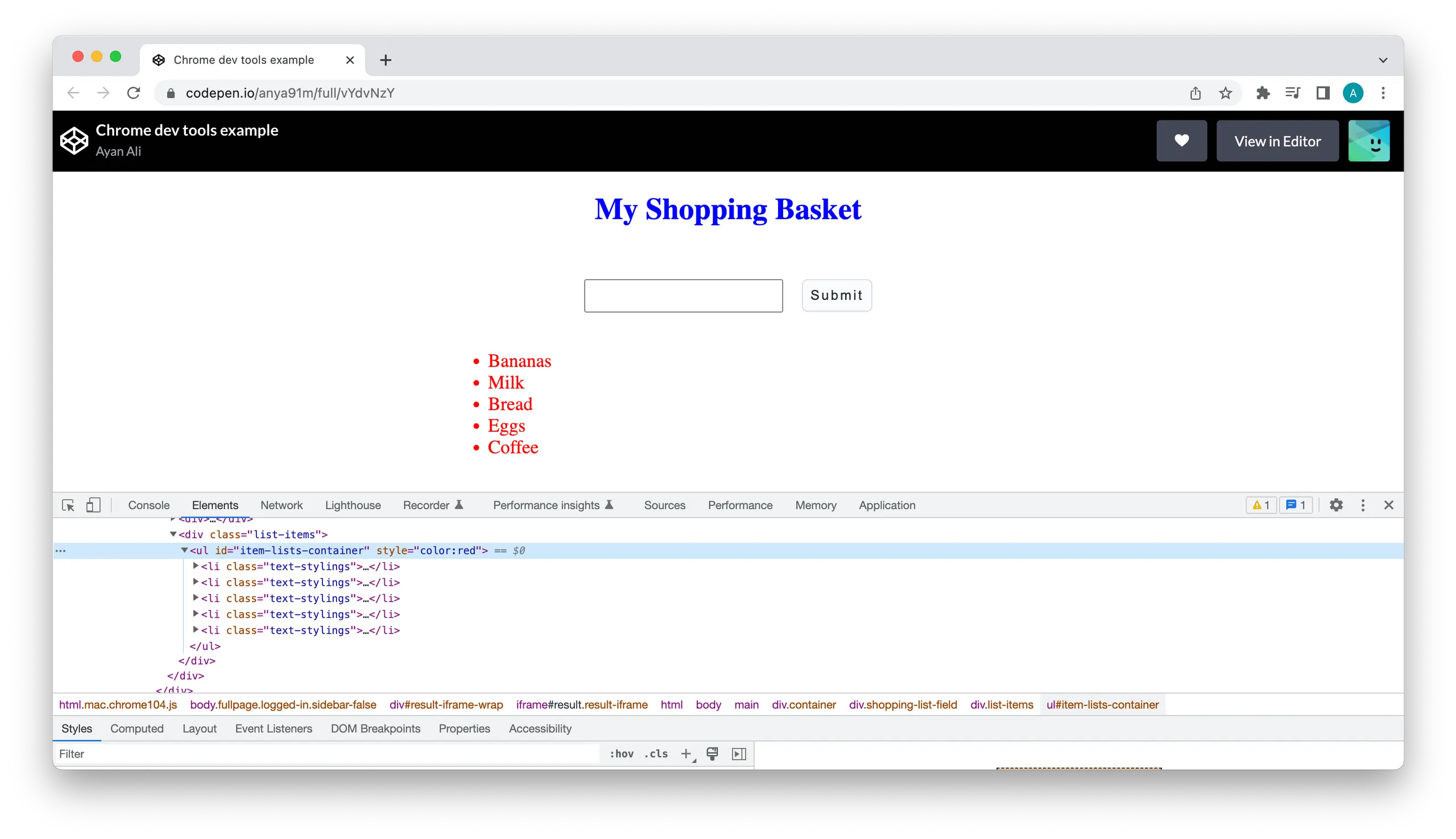Toggle the computed styles sidebar icon
Viewport: 1456px width, 839px height.
739,754
